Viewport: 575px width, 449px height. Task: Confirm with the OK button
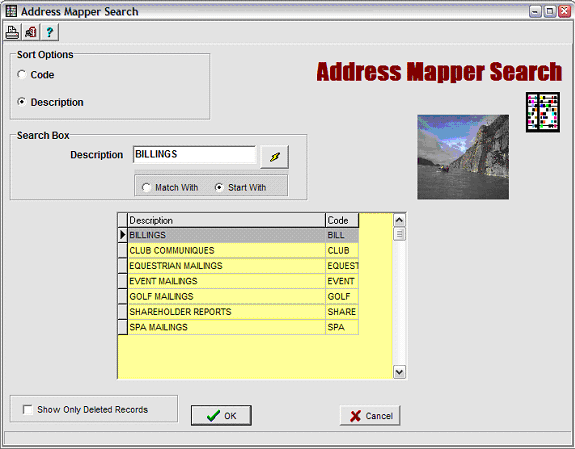[x=221, y=416]
